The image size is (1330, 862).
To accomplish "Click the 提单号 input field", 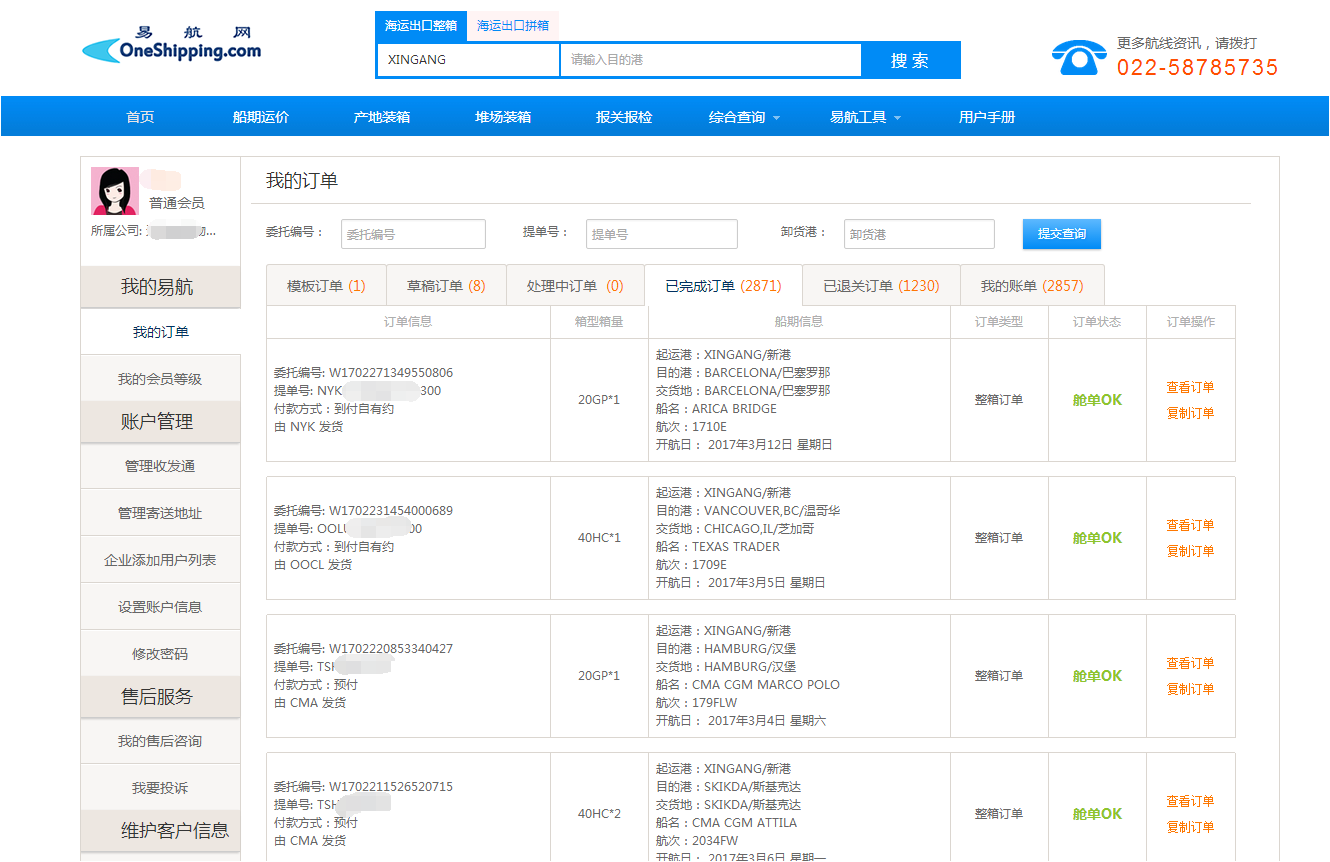I will [662, 234].
